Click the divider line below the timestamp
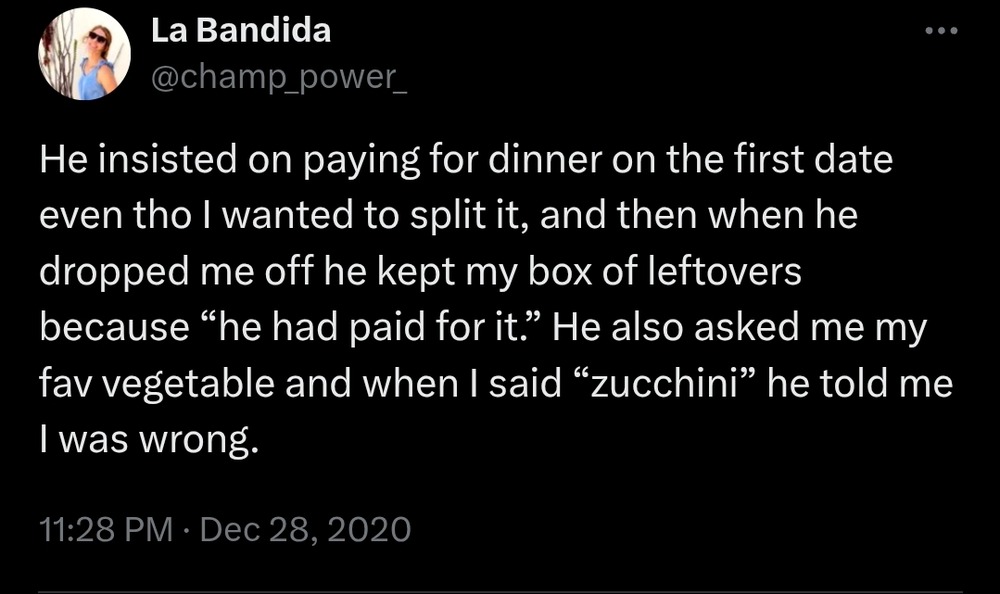The height and width of the screenshot is (594, 1000). tap(500, 591)
